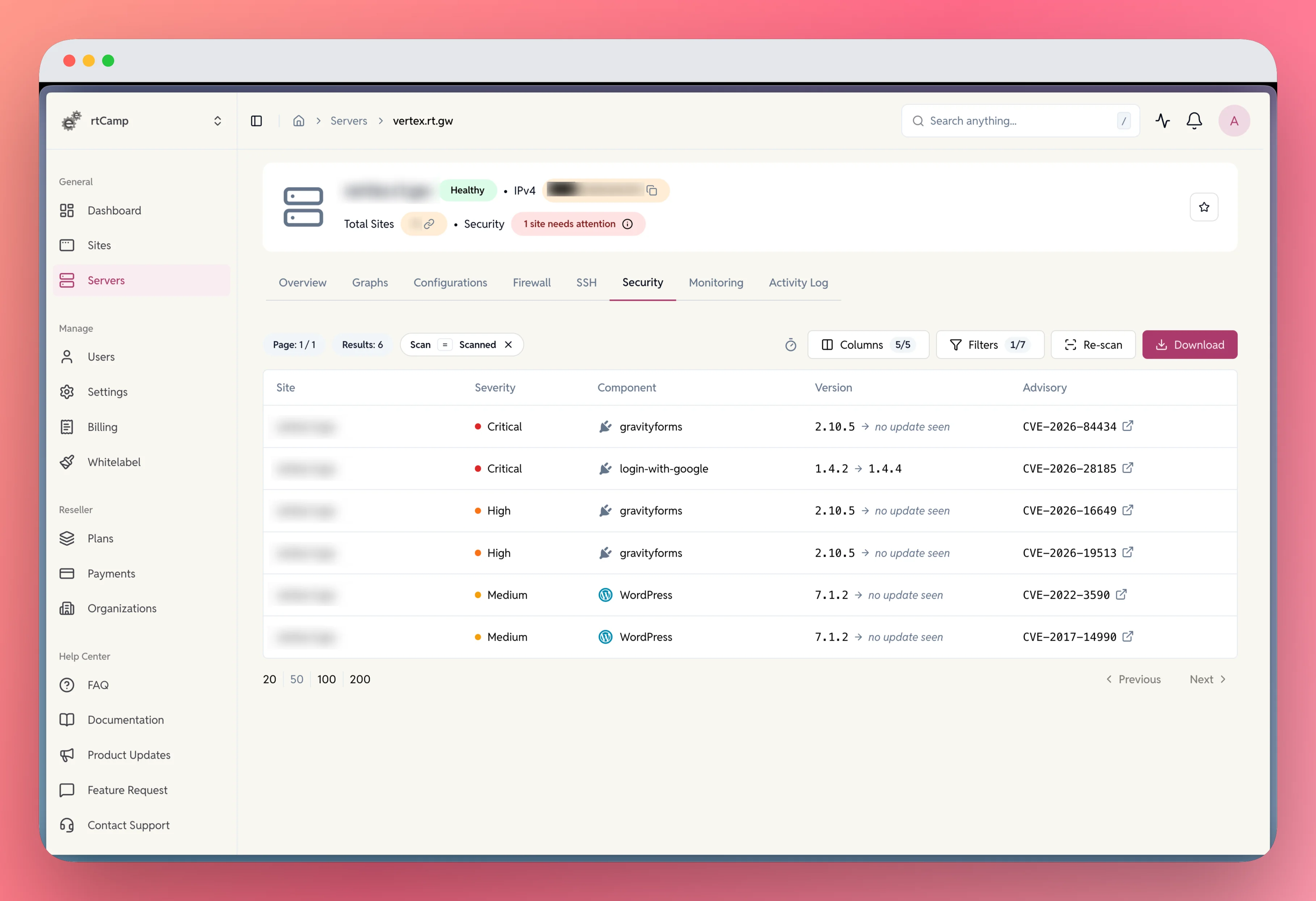Click the stopwatch timer icon
This screenshot has height=901, width=1316.
pyautogui.click(x=791, y=345)
